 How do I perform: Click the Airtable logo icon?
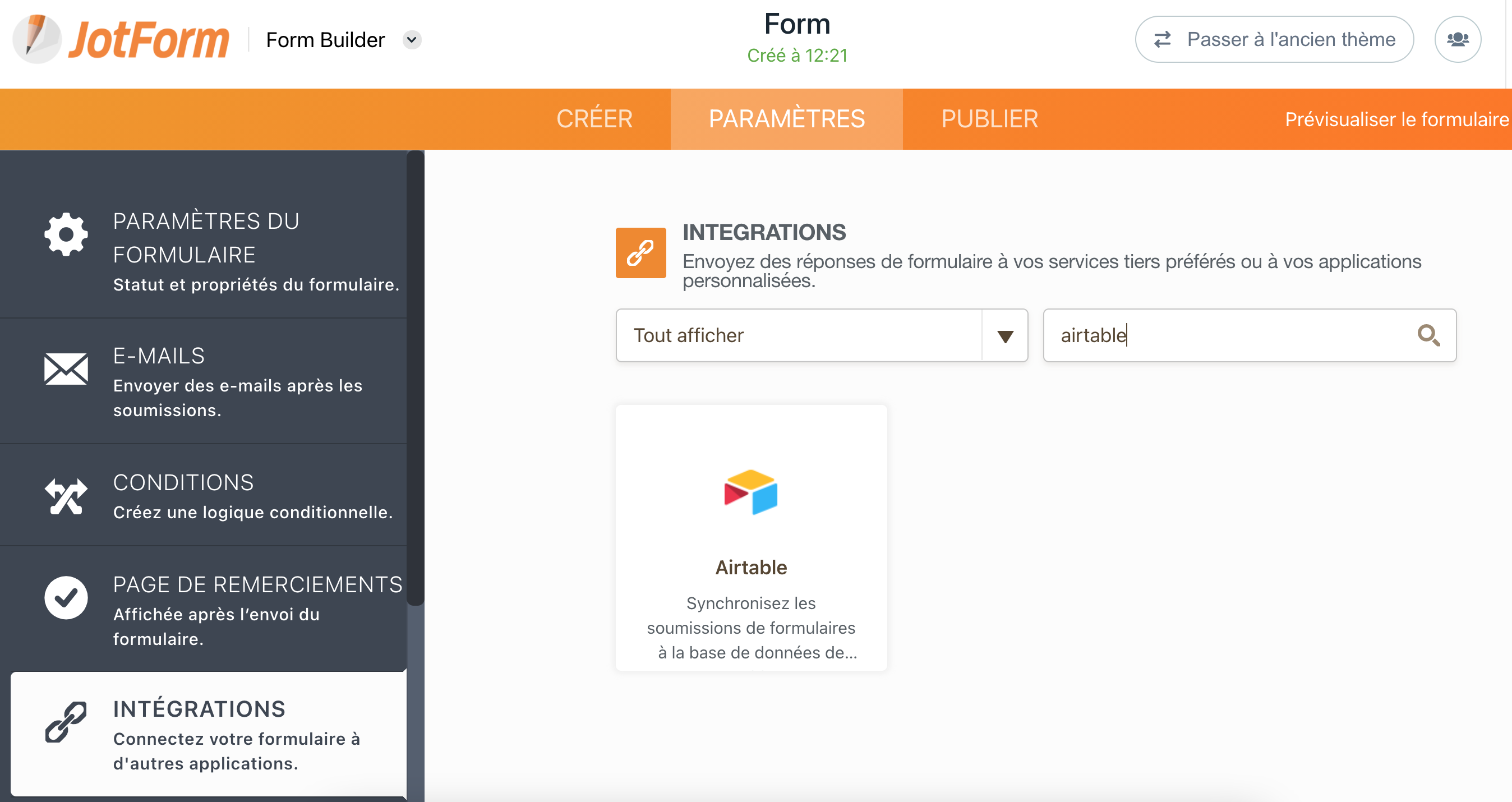(752, 493)
